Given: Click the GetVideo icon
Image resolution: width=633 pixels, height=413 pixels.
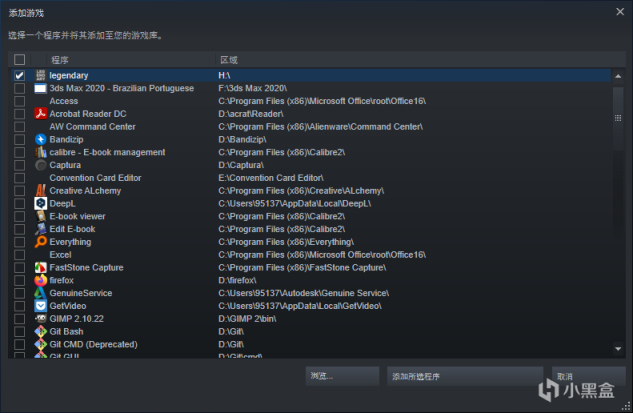Looking at the screenshot, I should point(40,306).
